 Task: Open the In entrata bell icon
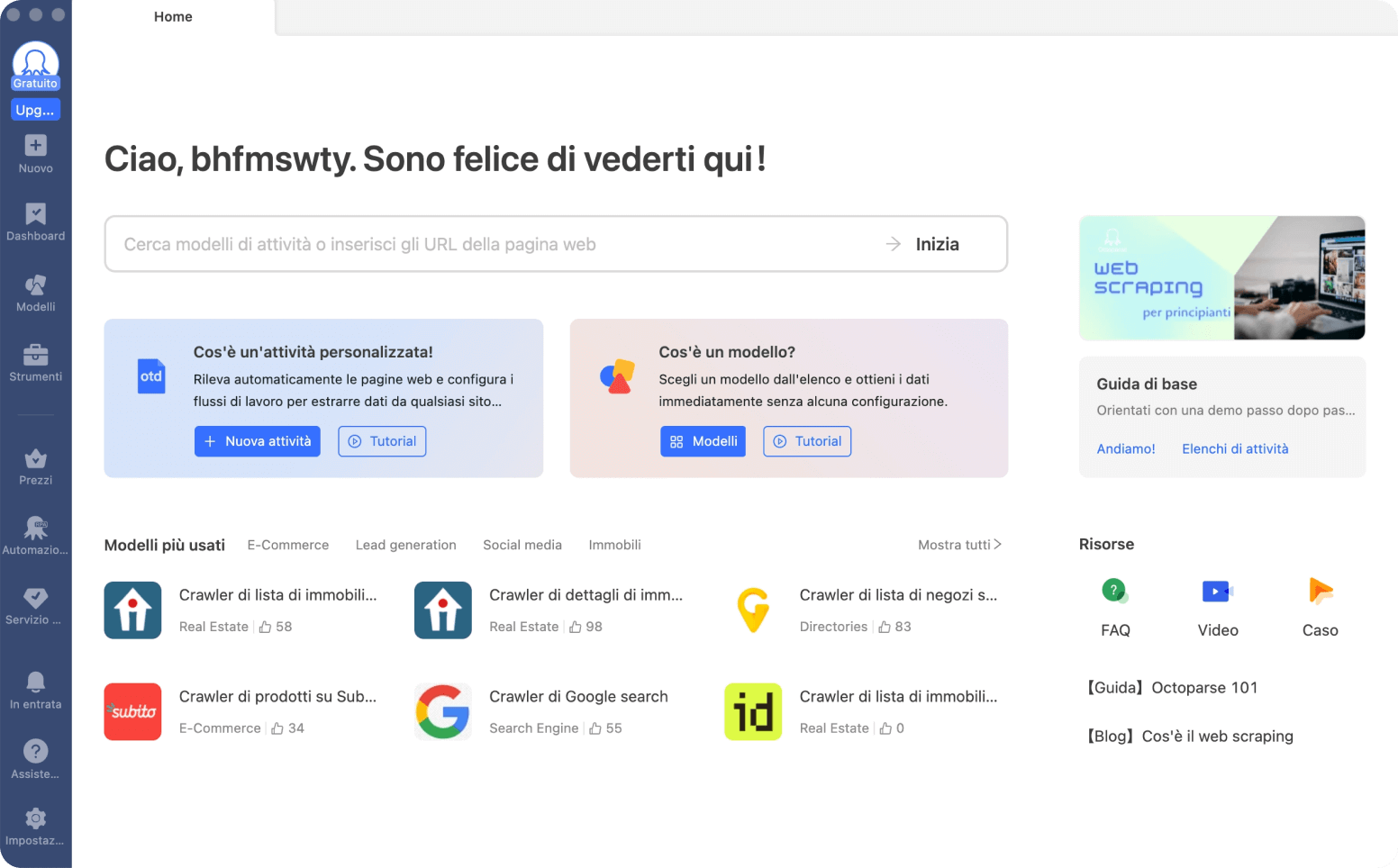tap(35, 682)
